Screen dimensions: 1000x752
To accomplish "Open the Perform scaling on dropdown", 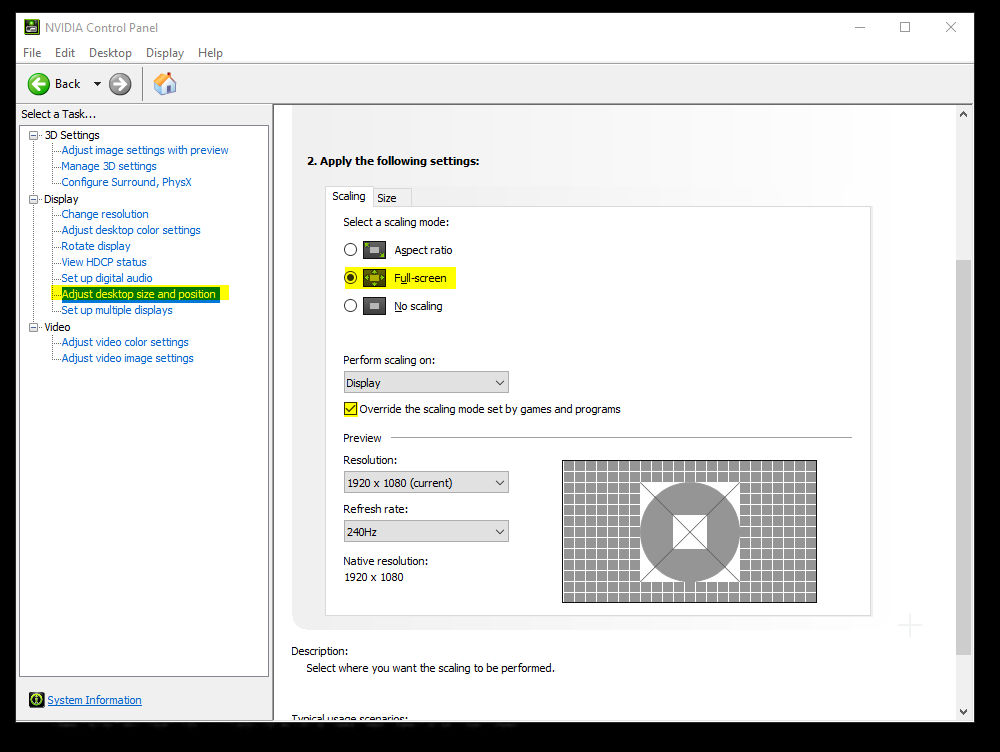I will point(426,383).
